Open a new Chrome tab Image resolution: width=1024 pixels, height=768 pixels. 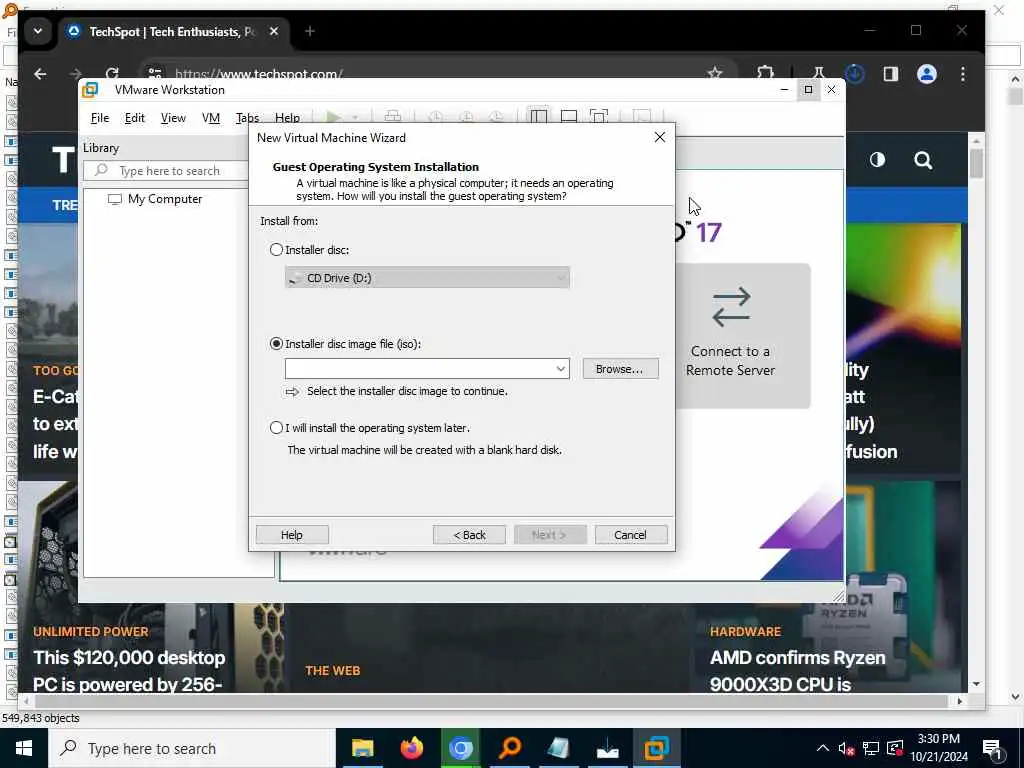pyautogui.click(x=310, y=31)
